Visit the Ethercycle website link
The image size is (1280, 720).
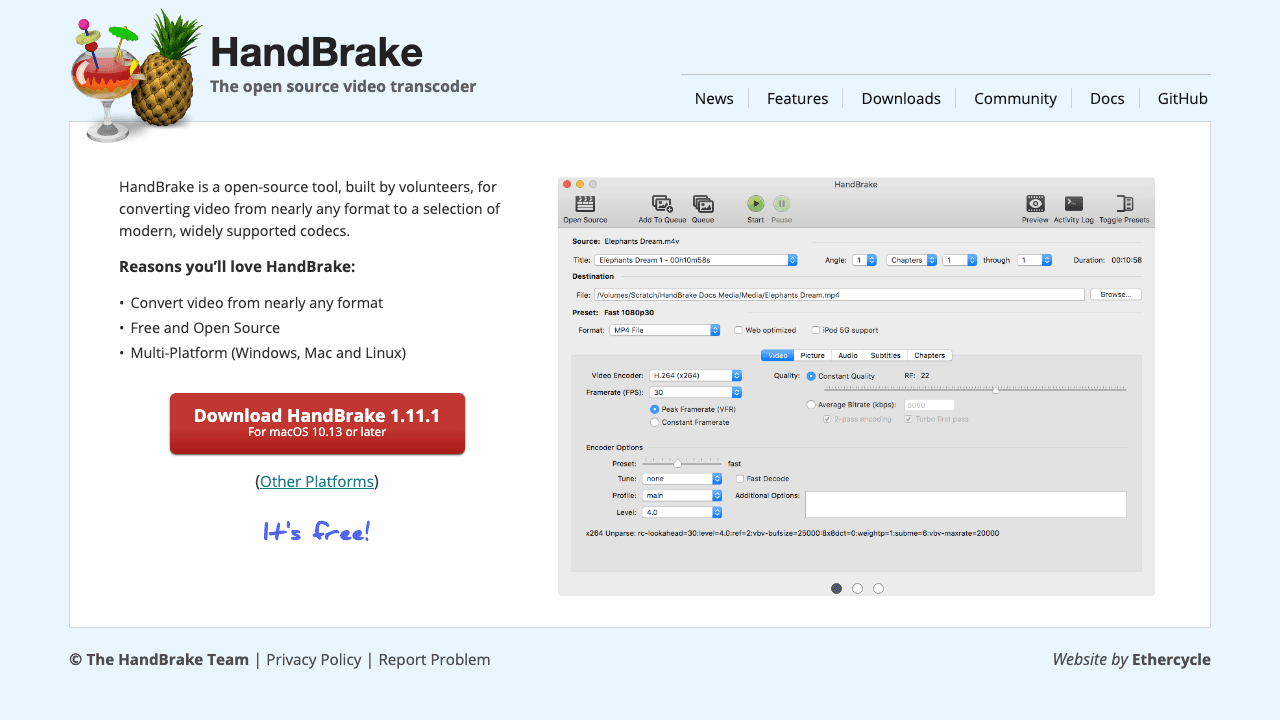point(1171,659)
